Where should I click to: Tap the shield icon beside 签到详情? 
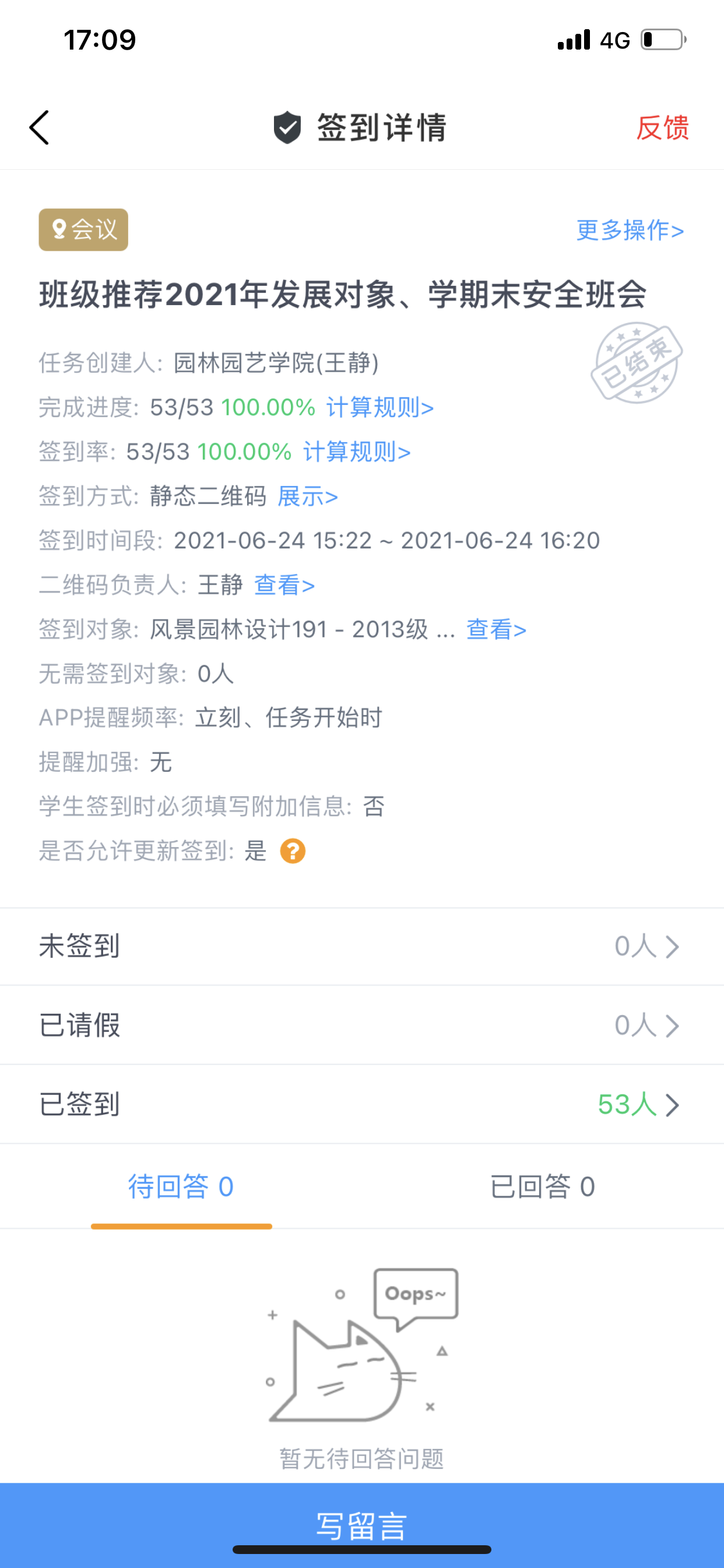(287, 128)
